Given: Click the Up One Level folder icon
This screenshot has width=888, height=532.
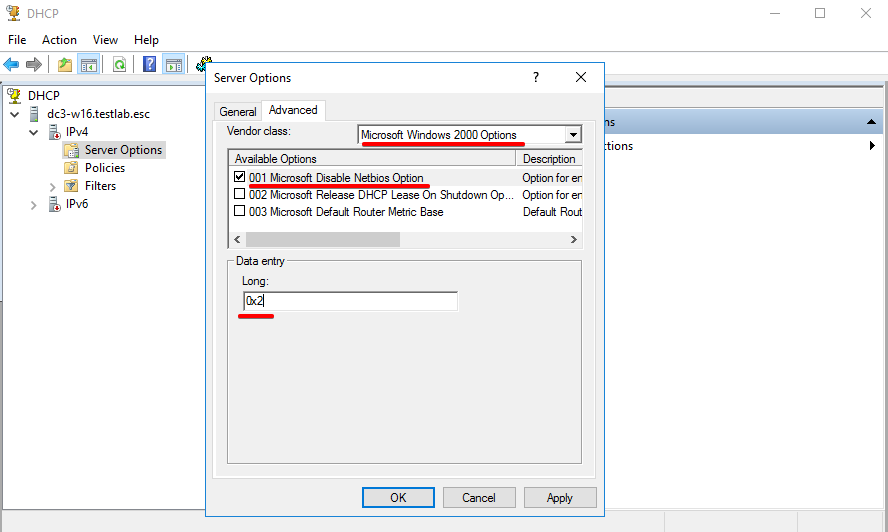Looking at the screenshot, I should pyautogui.click(x=65, y=64).
